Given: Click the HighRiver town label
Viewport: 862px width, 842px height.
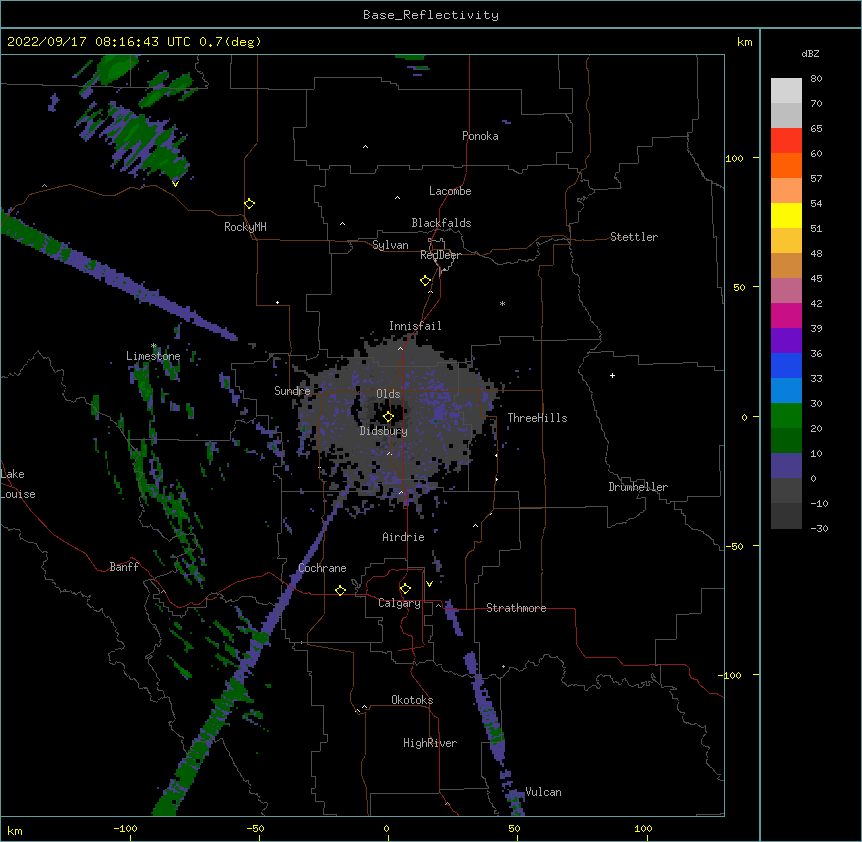Looking at the screenshot, I should point(430,743).
